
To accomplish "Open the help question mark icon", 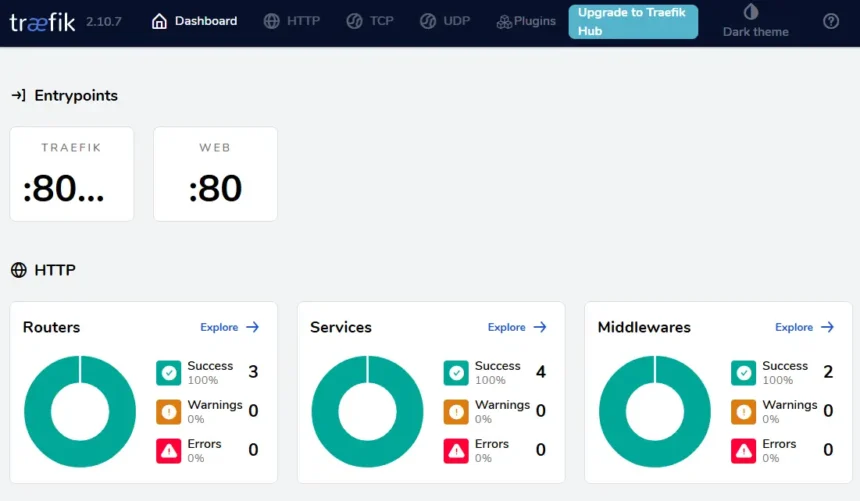I will (830, 21).
